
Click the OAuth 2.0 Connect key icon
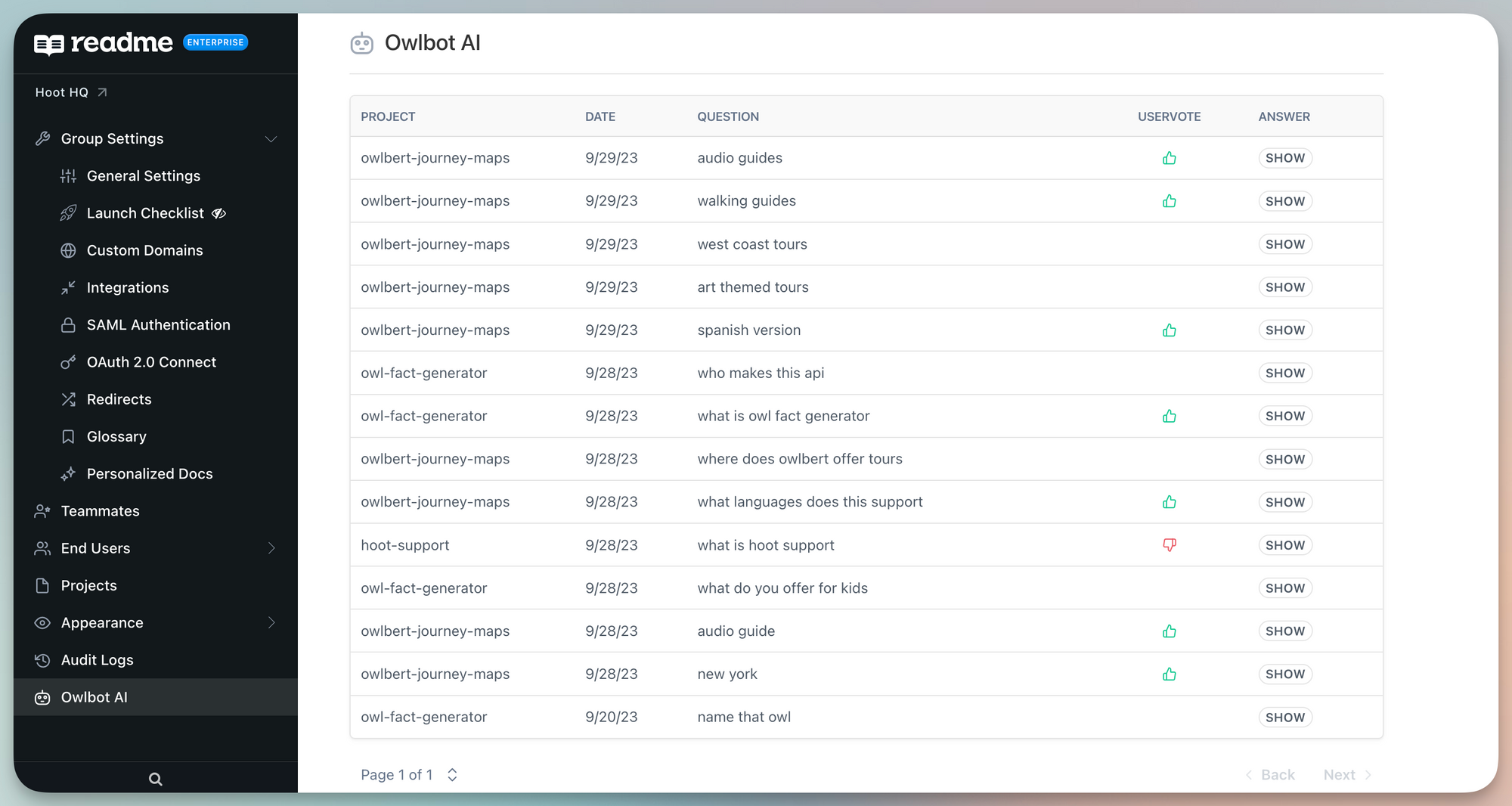click(x=68, y=362)
